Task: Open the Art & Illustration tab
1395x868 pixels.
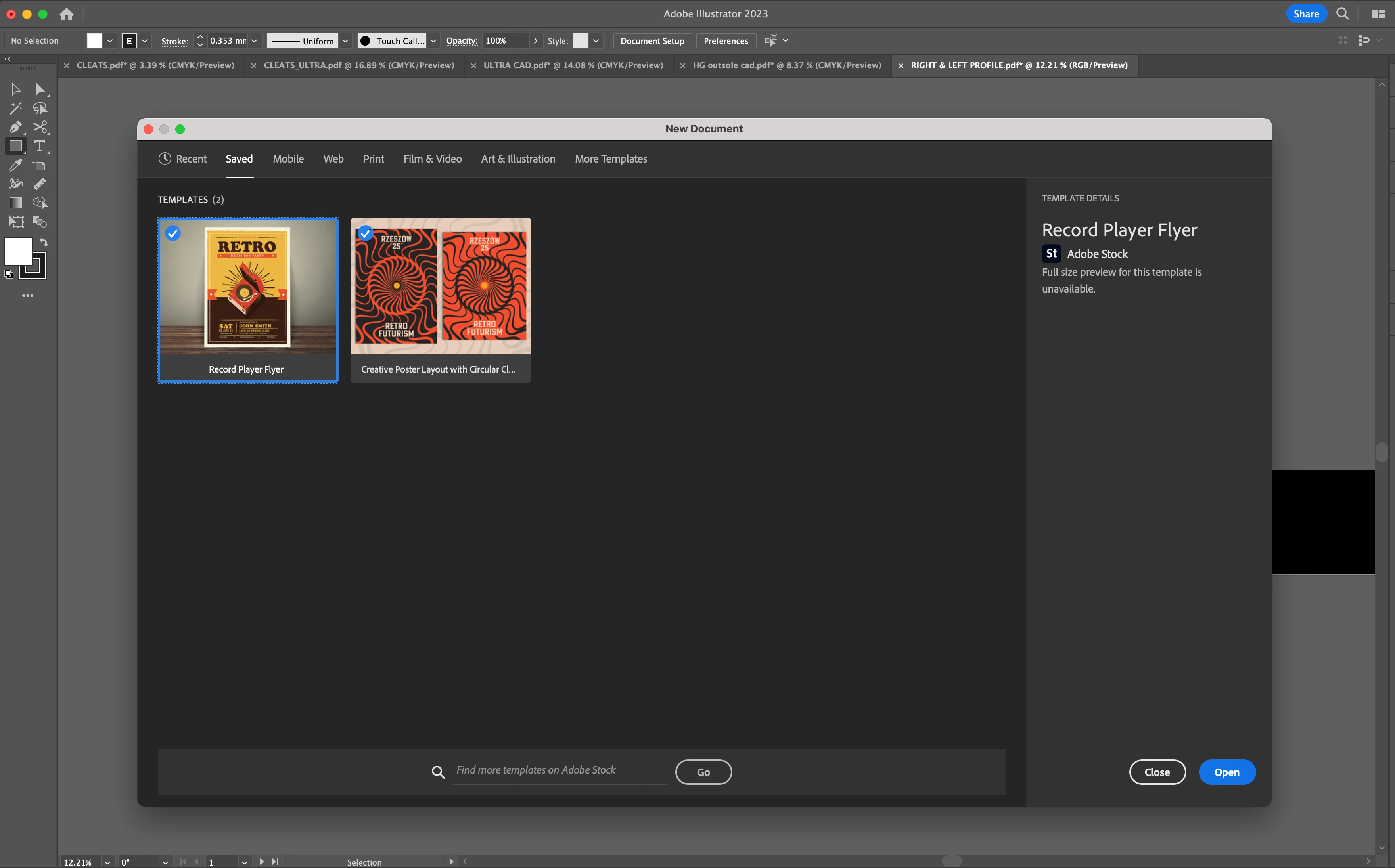Action: pos(518,159)
